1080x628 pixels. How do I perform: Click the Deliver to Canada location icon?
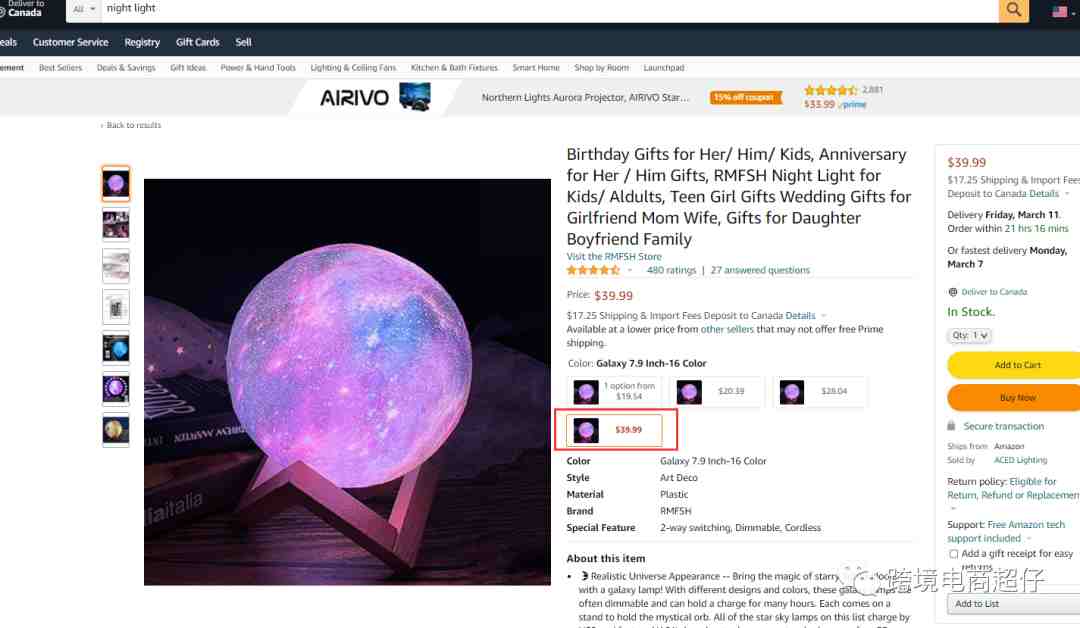coord(953,292)
